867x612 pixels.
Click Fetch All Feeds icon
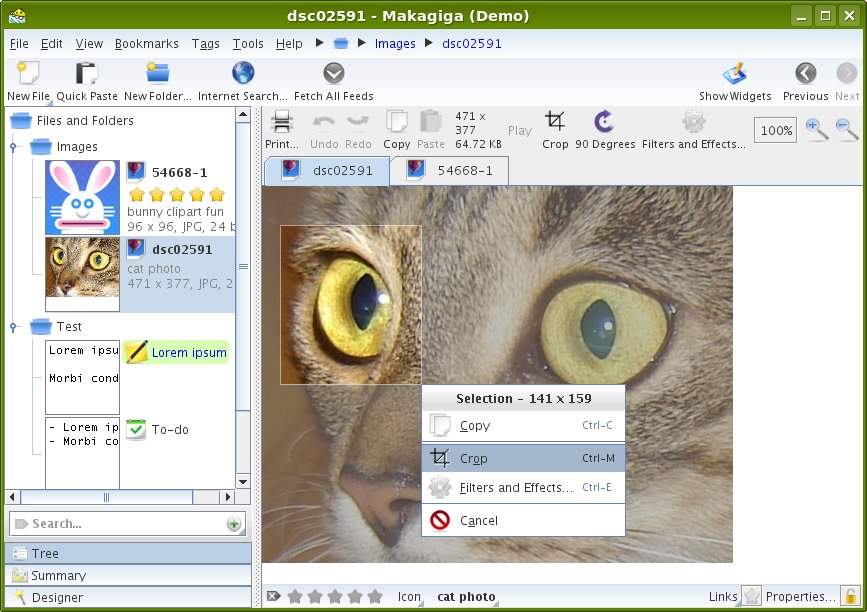click(x=333, y=74)
